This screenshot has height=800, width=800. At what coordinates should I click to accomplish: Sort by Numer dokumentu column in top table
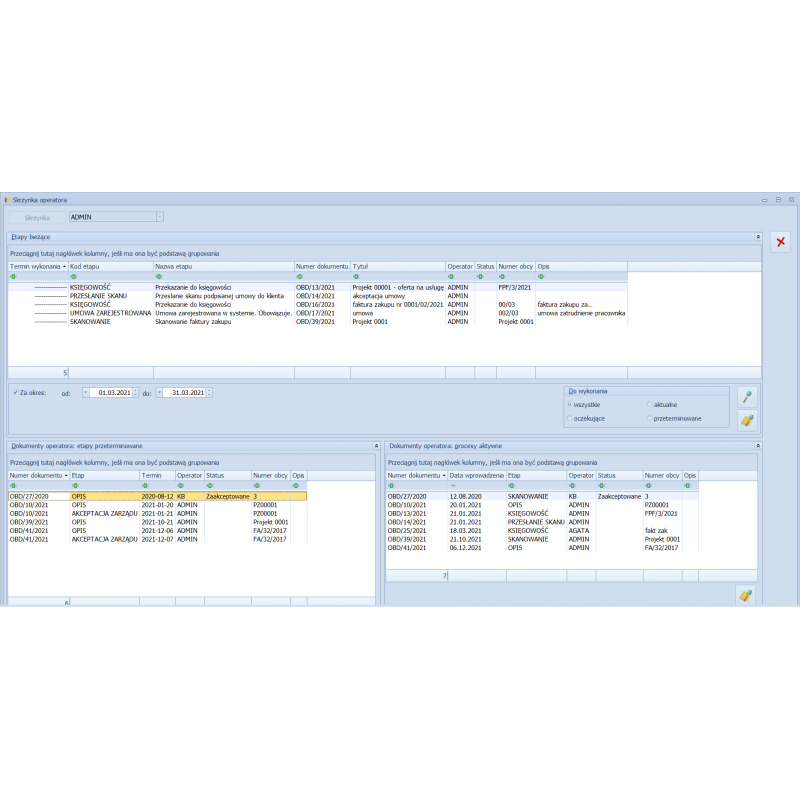[321, 267]
